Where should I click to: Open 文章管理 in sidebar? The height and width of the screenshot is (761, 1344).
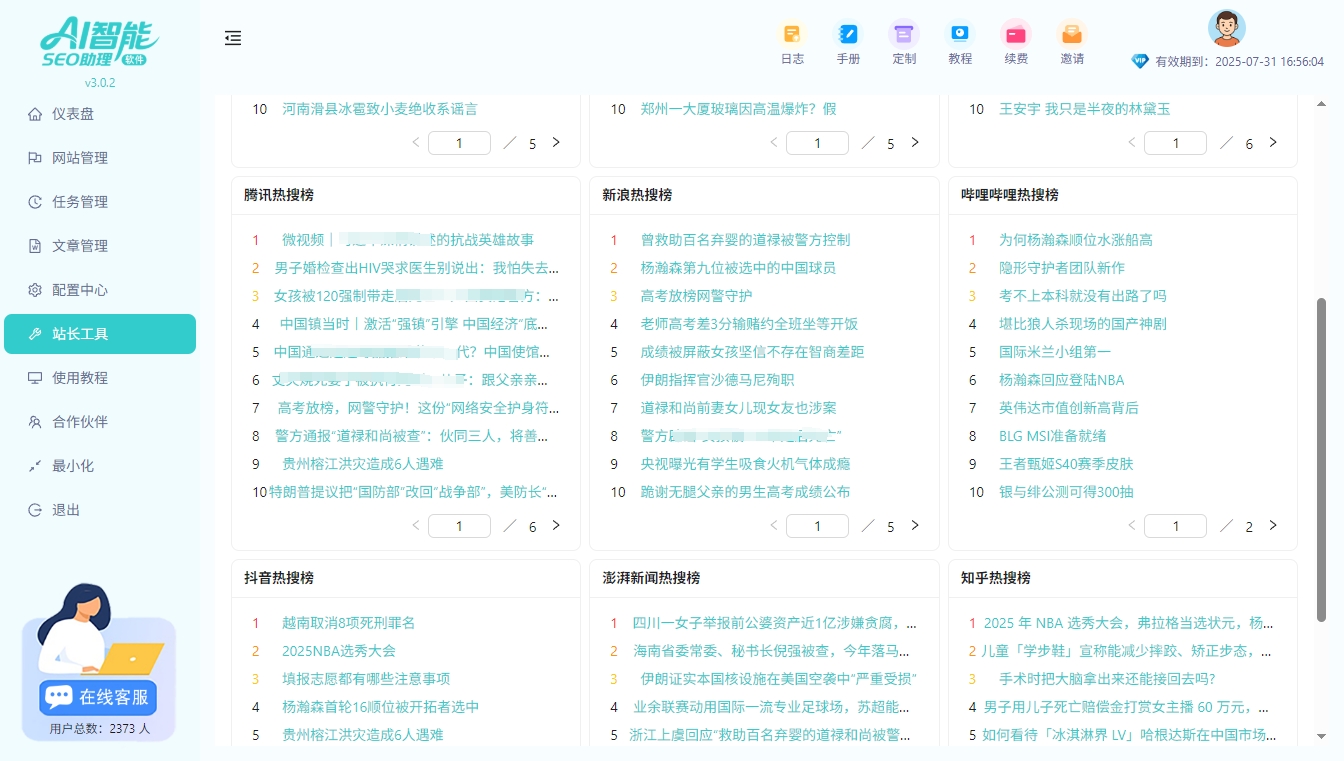point(100,246)
